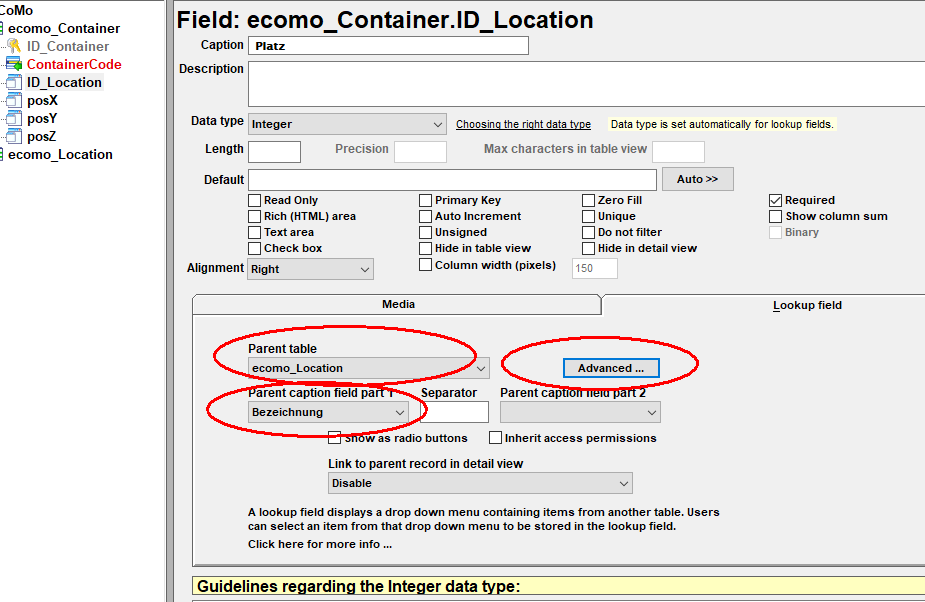Image resolution: width=925 pixels, height=602 pixels.
Task: Click the Default value input field
Action: pos(452,179)
